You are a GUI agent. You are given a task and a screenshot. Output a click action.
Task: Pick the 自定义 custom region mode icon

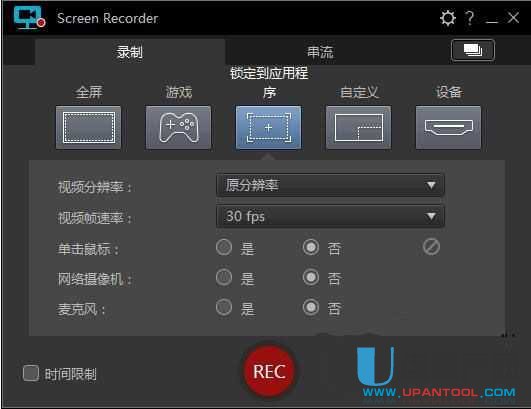tap(358, 127)
